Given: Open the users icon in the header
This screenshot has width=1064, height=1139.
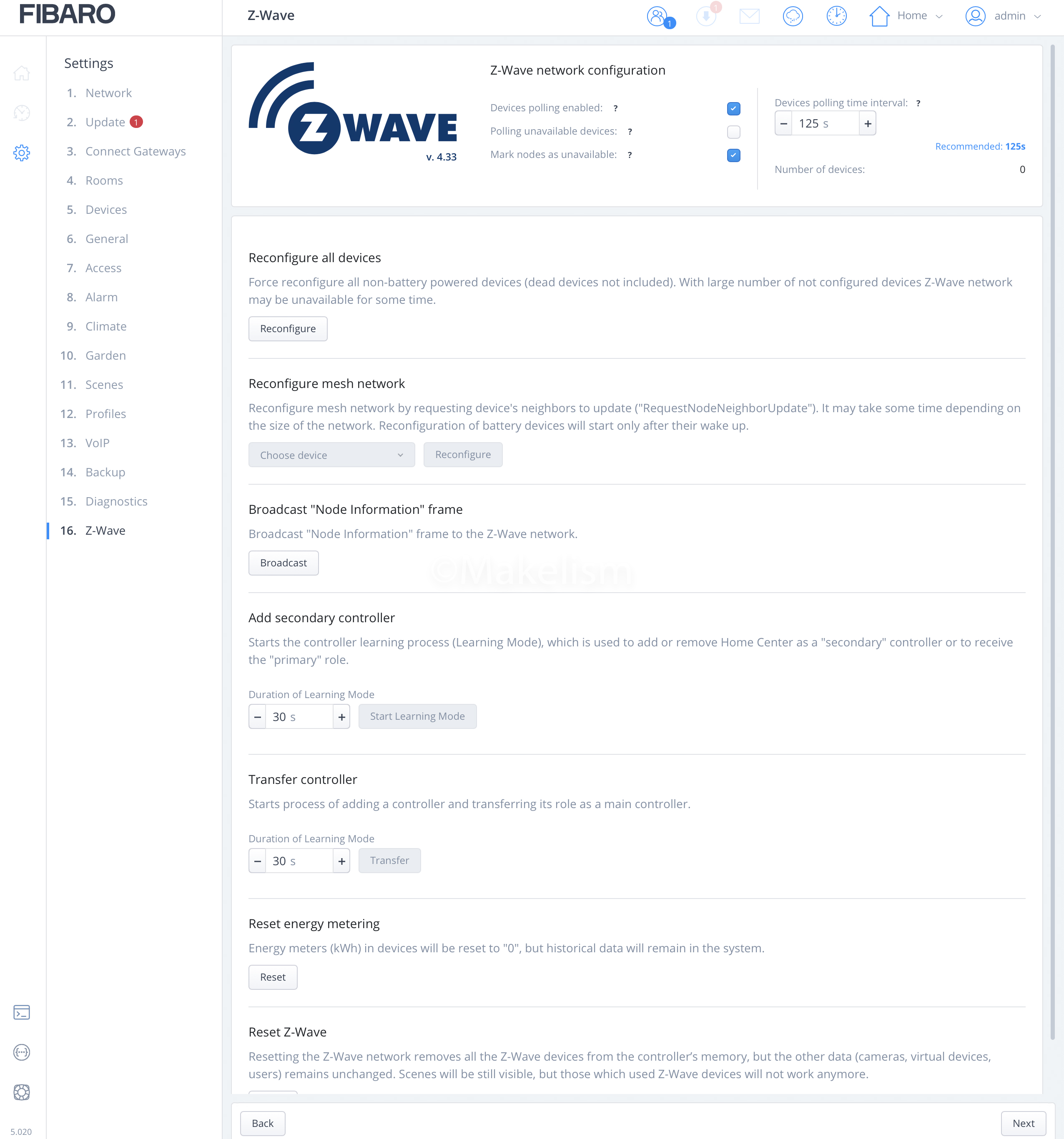Looking at the screenshot, I should (x=658, y=16).
